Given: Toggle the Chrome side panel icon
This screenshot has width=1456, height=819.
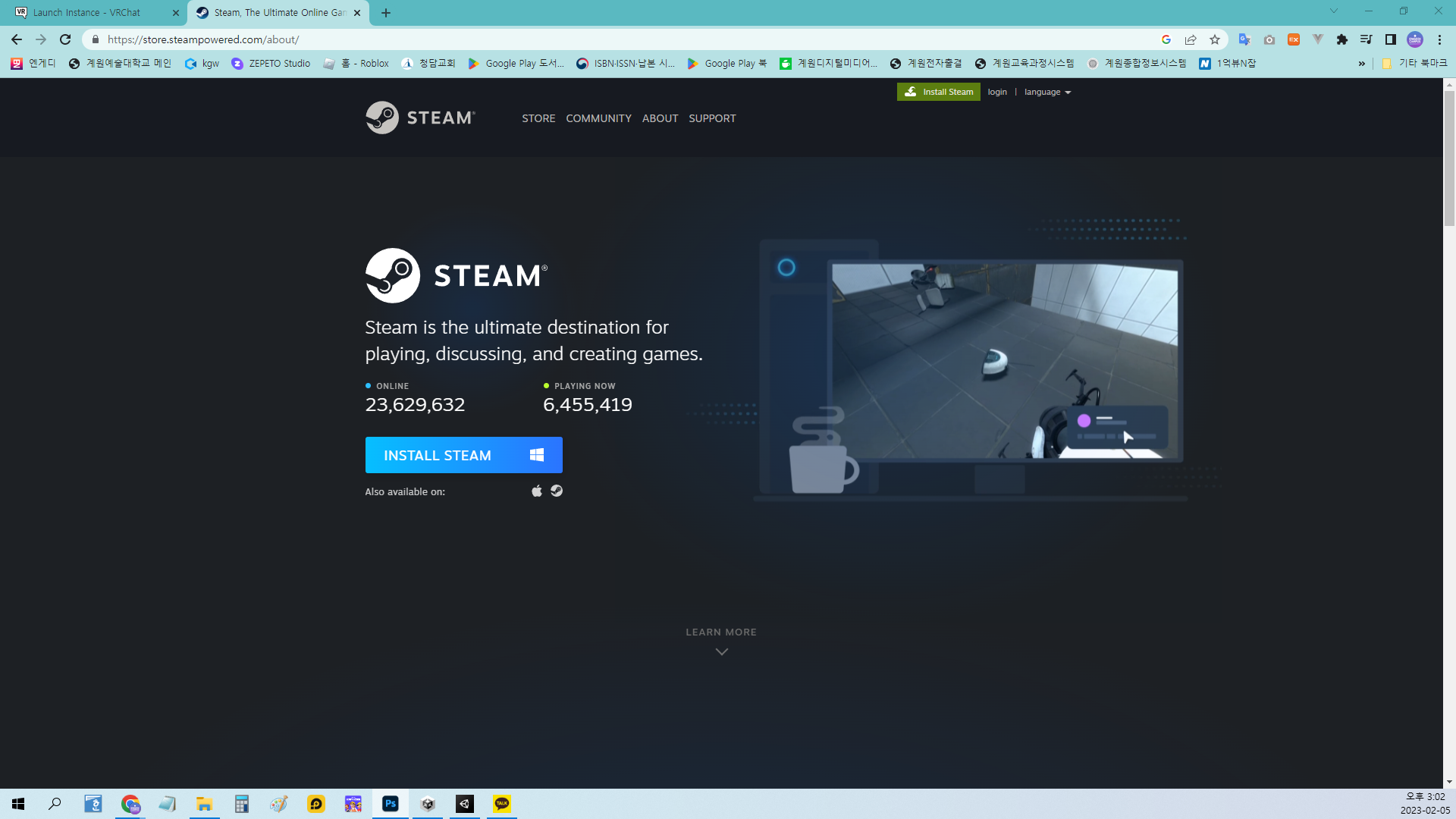Looking at the screenshot, I should 1391,39.
